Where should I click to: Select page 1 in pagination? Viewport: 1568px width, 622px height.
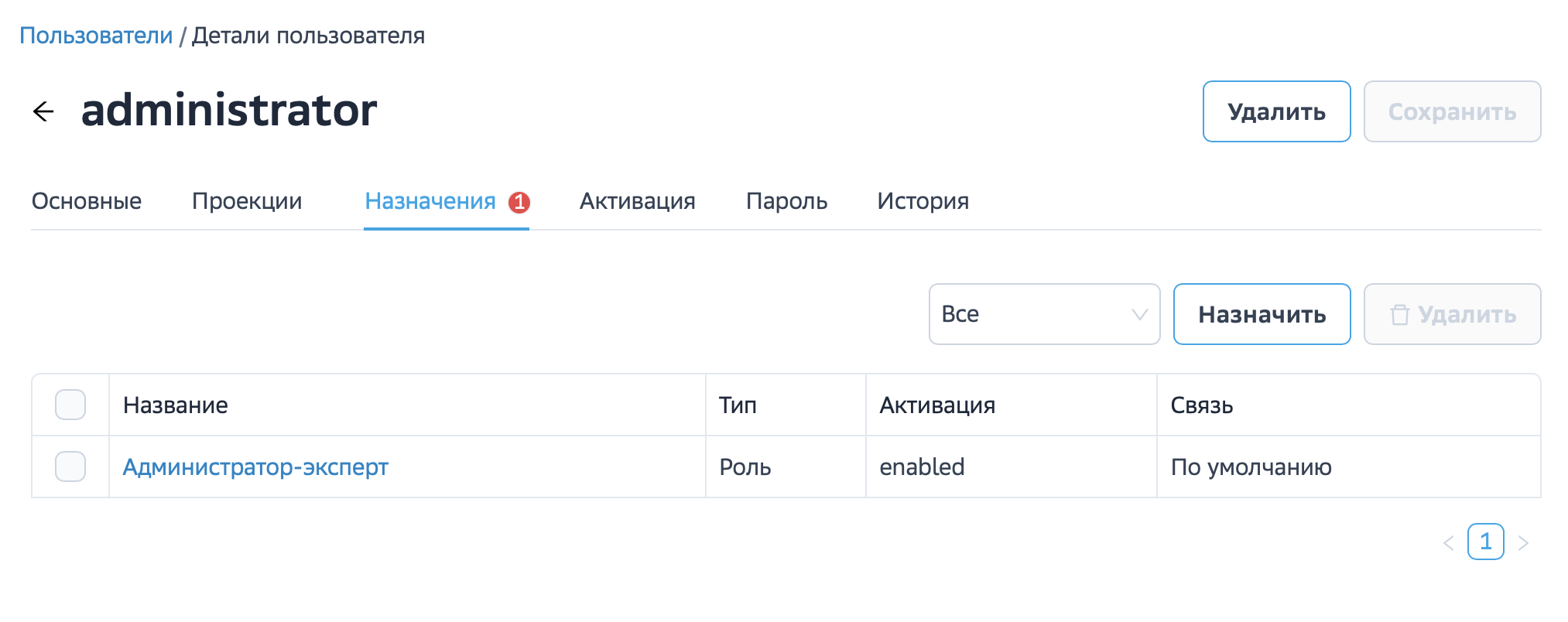(1485, 542)
